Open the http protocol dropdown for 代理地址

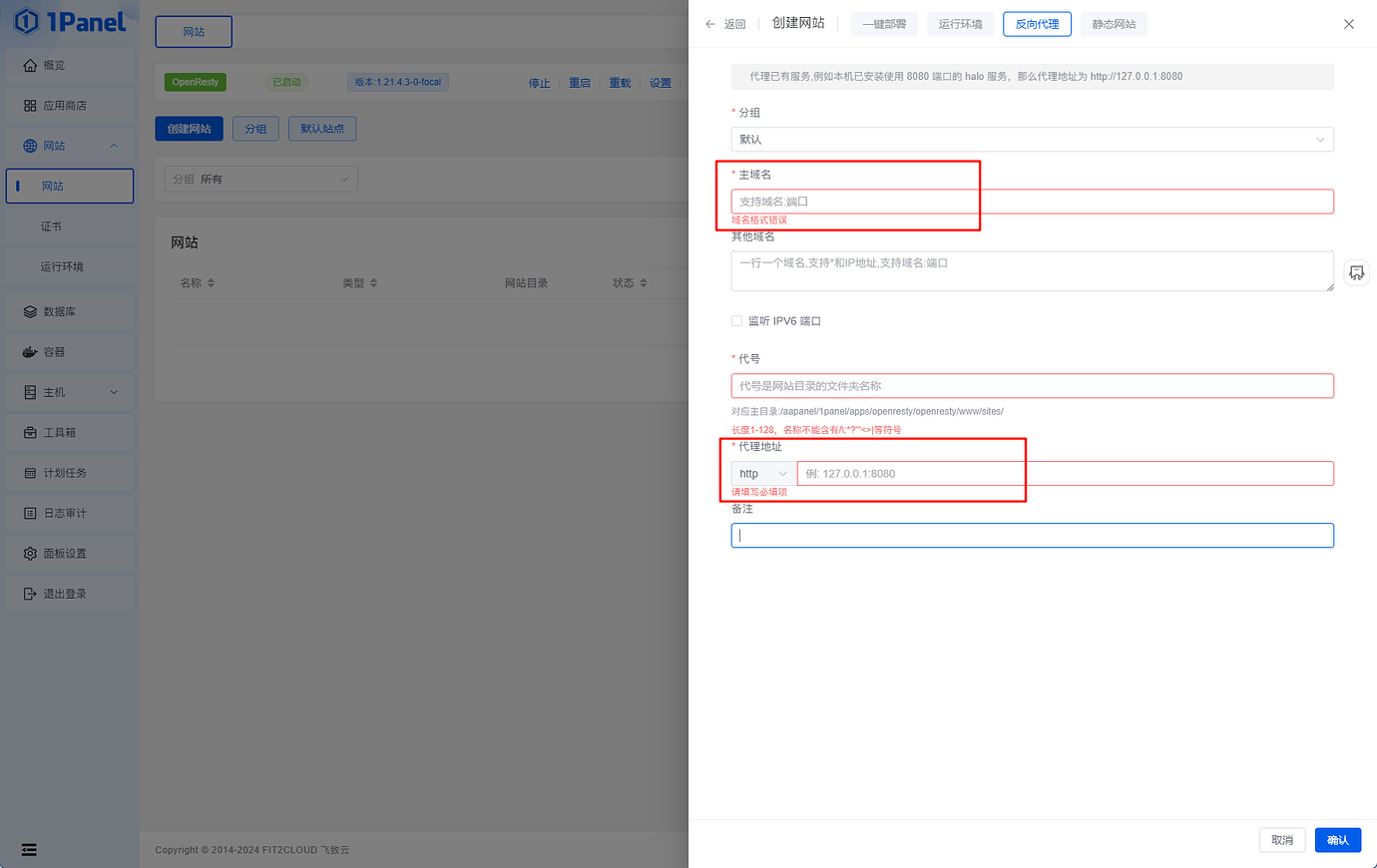click(x=762, y=473)
